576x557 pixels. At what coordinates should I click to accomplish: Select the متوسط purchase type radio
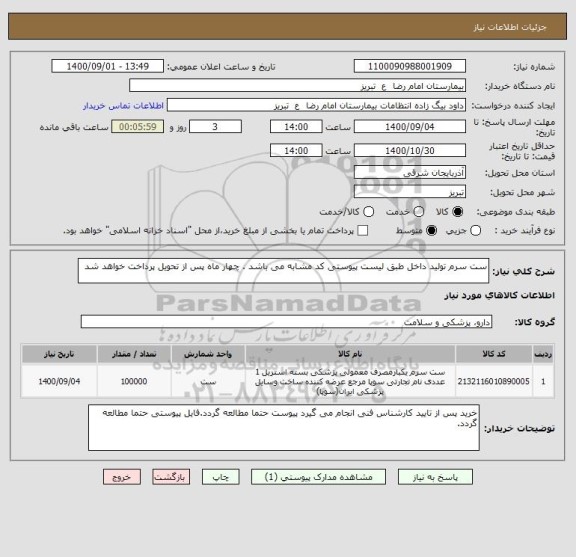tap(431, 231)
